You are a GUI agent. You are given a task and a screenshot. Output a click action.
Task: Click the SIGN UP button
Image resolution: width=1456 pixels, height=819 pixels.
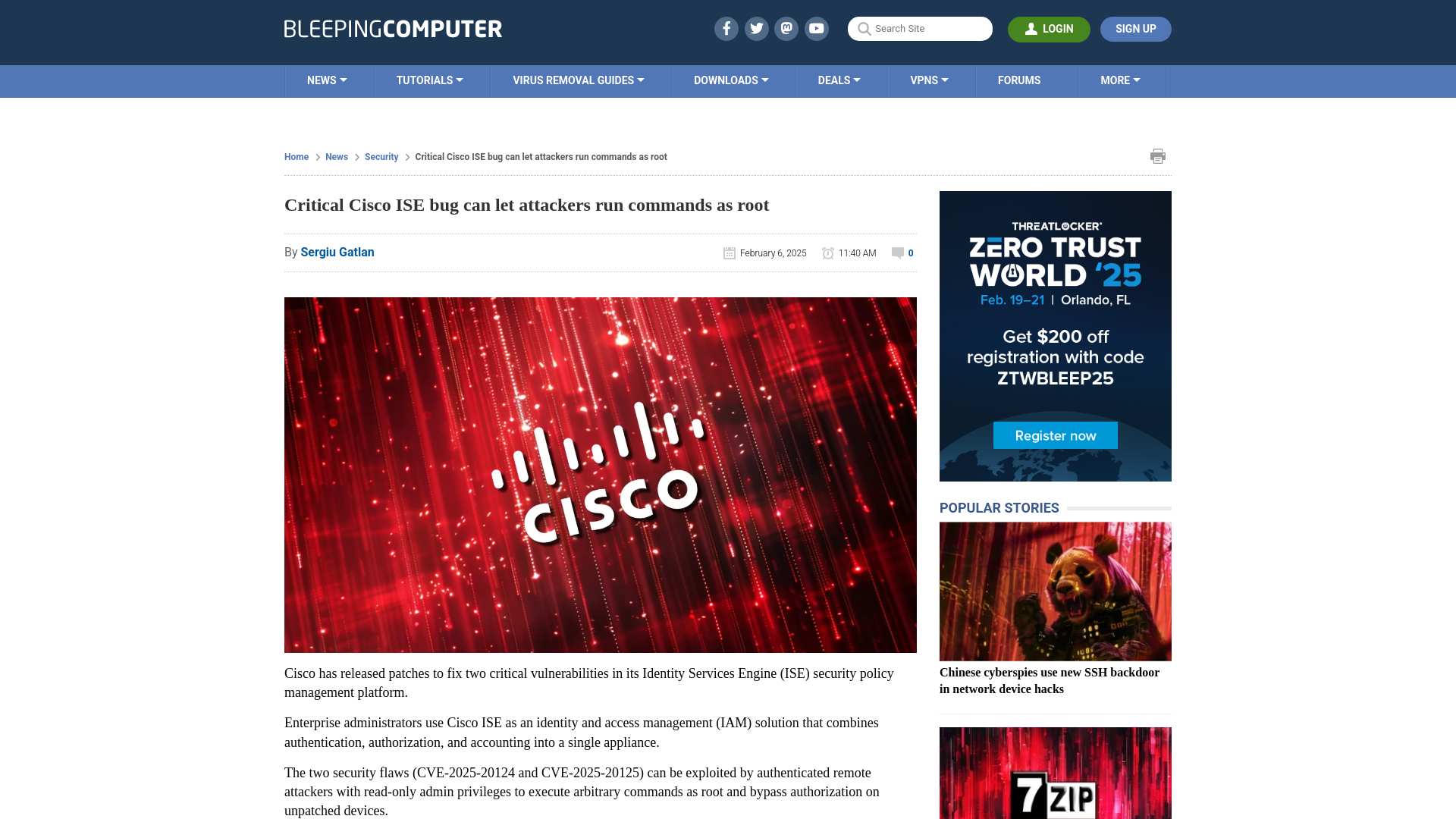tap(1136, 29)
